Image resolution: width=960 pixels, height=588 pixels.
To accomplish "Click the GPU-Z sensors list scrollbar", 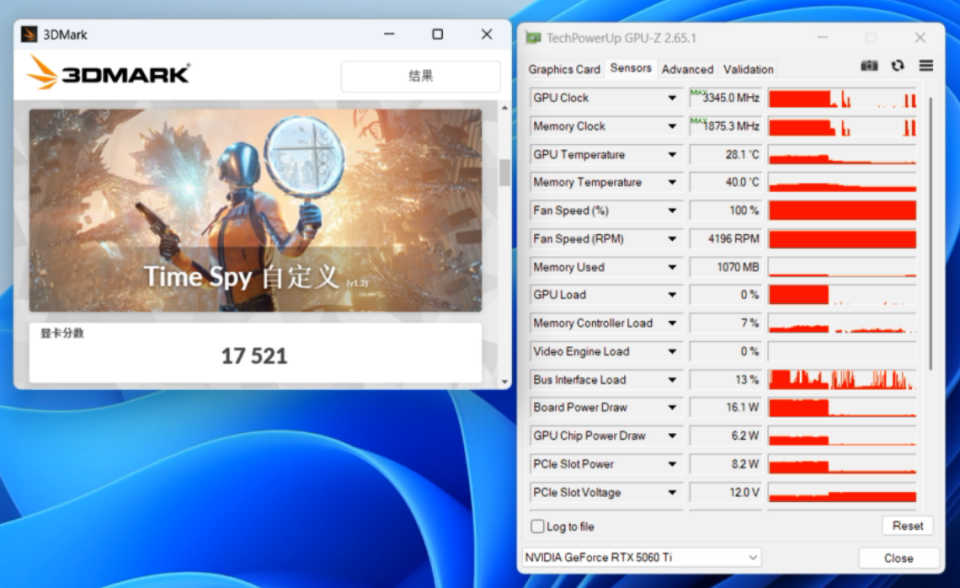I will click(931, 233).
